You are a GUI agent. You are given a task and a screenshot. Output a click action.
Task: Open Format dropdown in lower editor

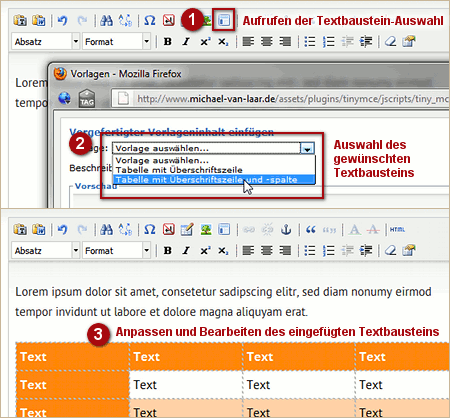click(116, 250)
